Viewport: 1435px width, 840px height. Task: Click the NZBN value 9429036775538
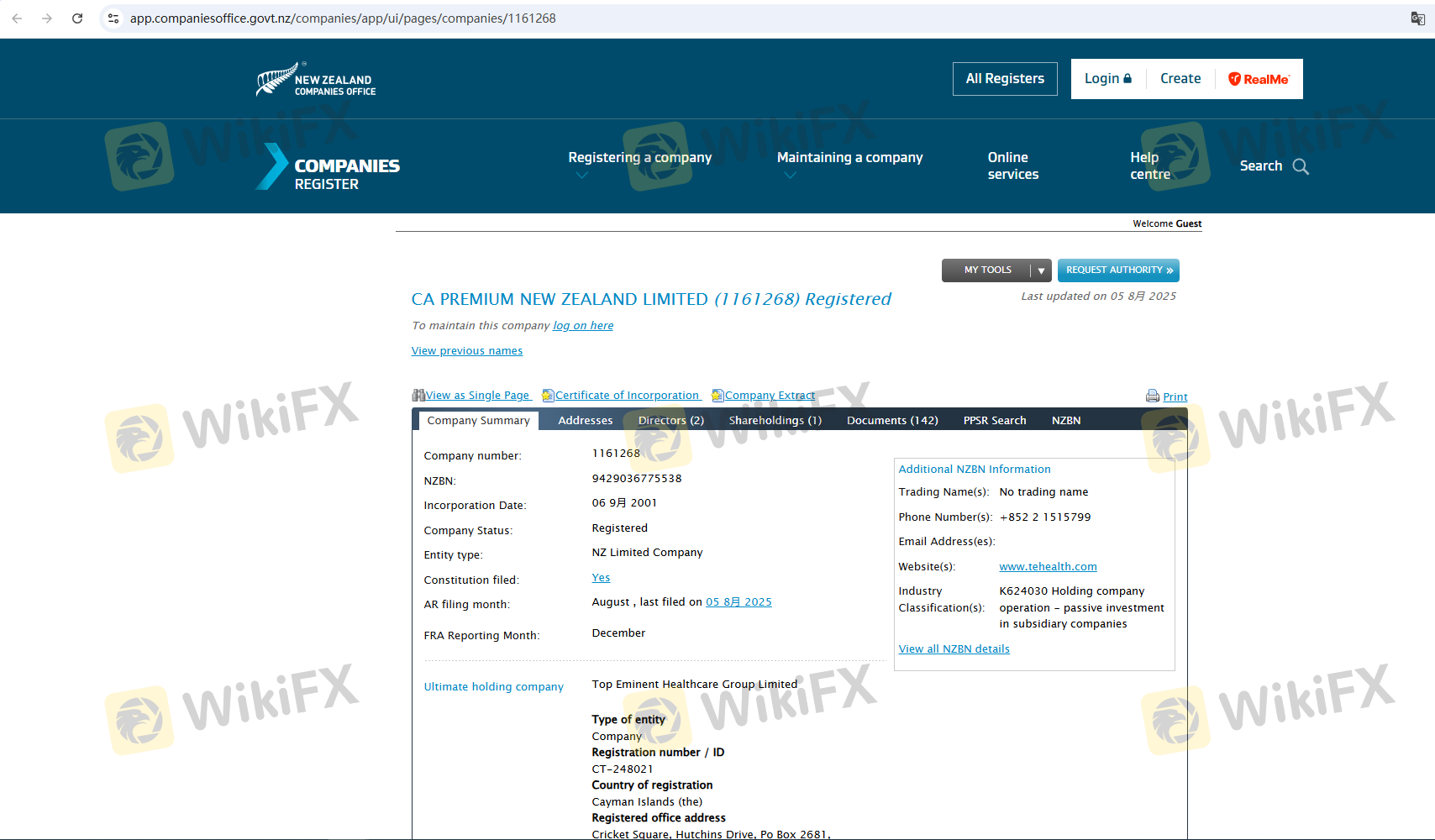tap(637, 479)
